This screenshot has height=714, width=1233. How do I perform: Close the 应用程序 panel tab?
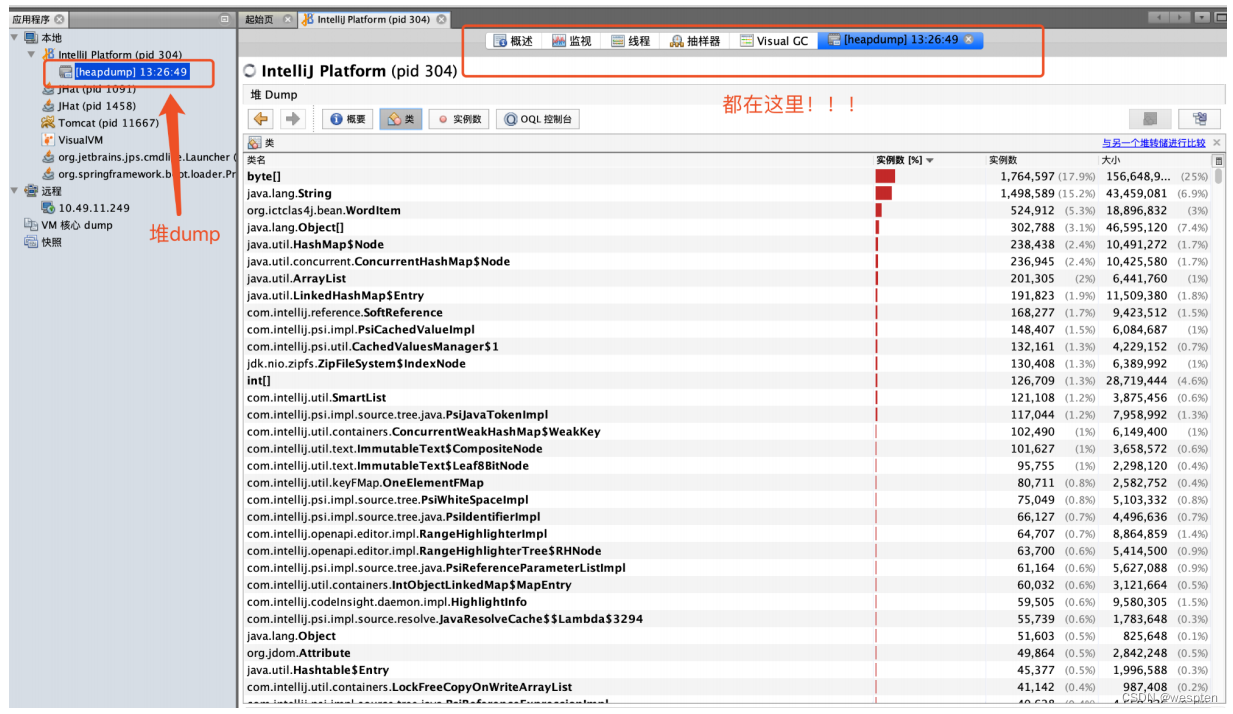[60, 19]
